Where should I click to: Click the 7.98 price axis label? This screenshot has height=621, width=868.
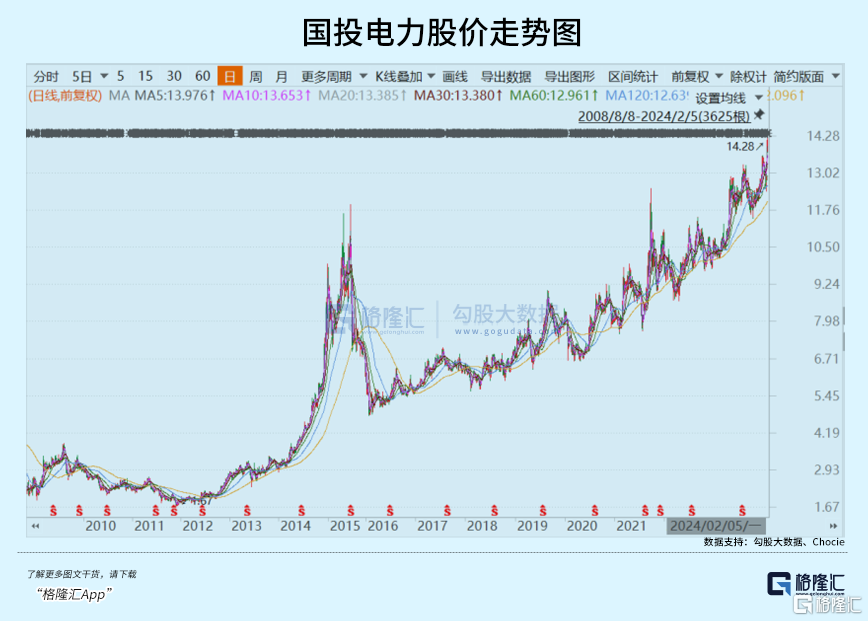coord(827,321)
